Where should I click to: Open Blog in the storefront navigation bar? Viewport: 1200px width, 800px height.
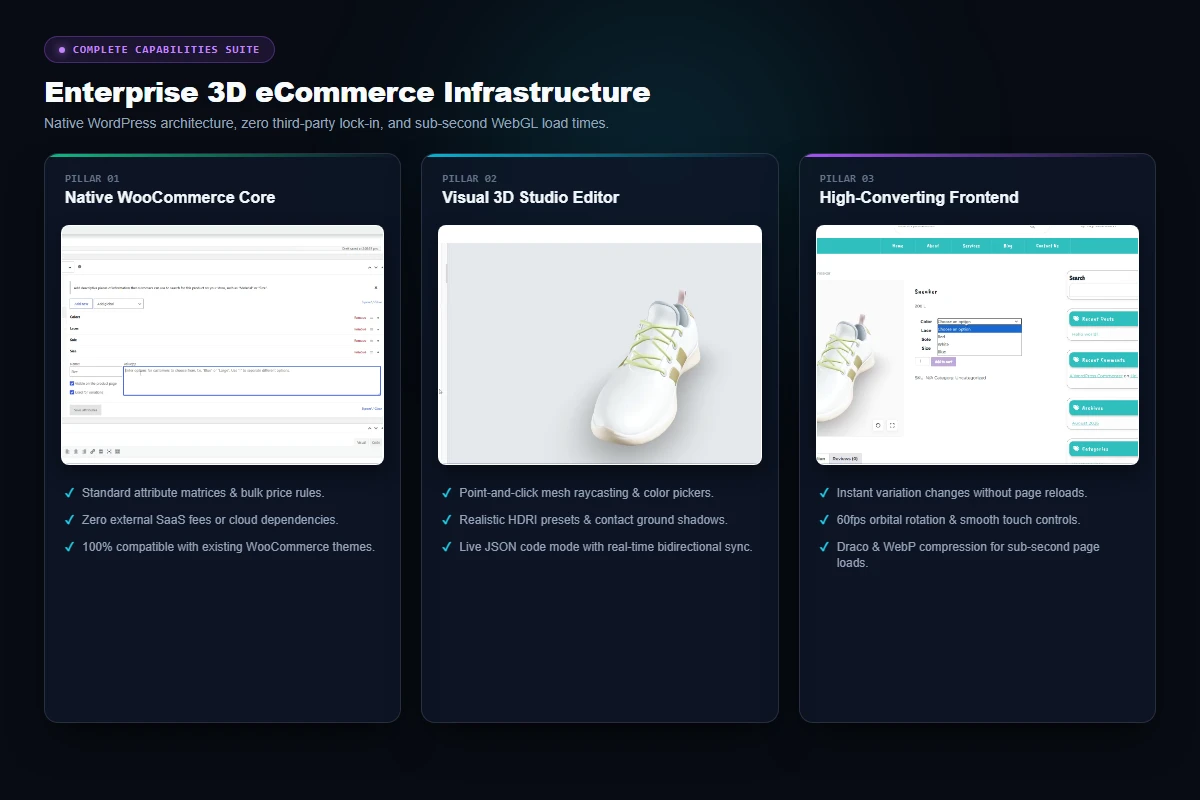pos(1008,246)
